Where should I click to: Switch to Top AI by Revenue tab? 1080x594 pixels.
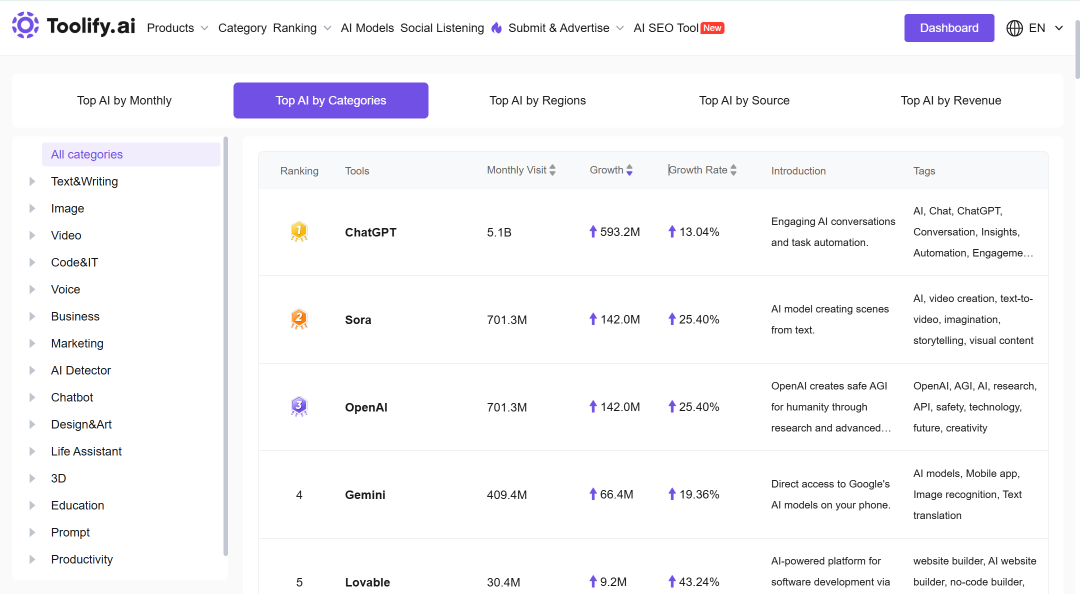[951, 101]
